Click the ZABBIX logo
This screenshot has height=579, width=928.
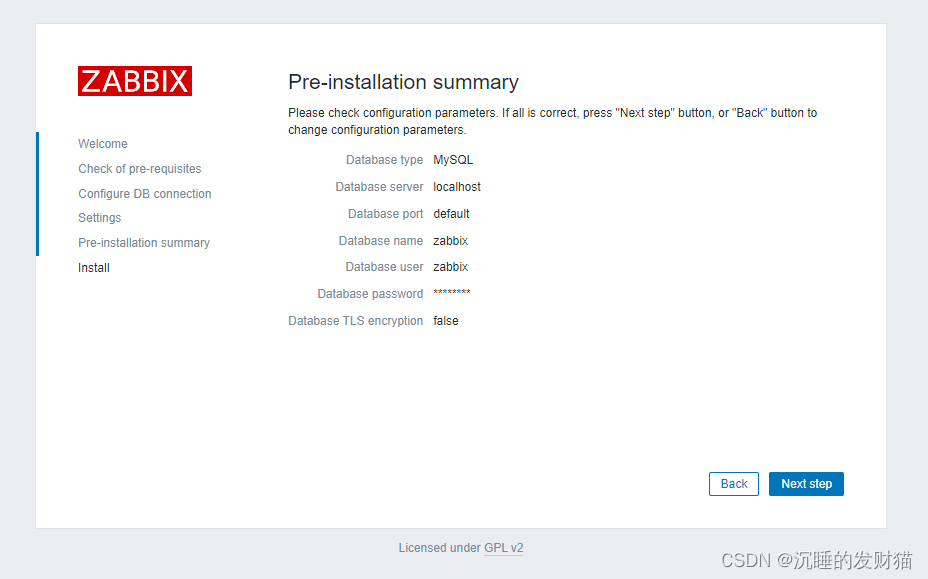point(135,81)
